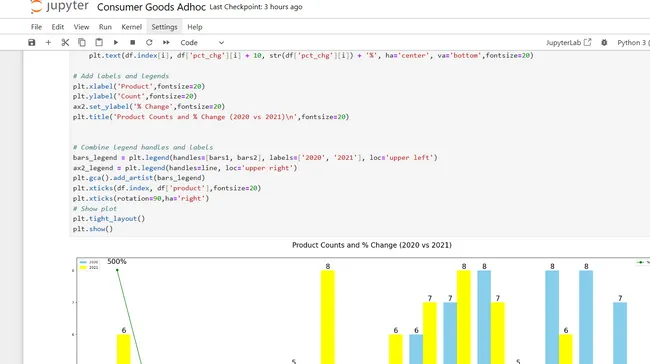Open the Kernel menu

click(131, 27)
